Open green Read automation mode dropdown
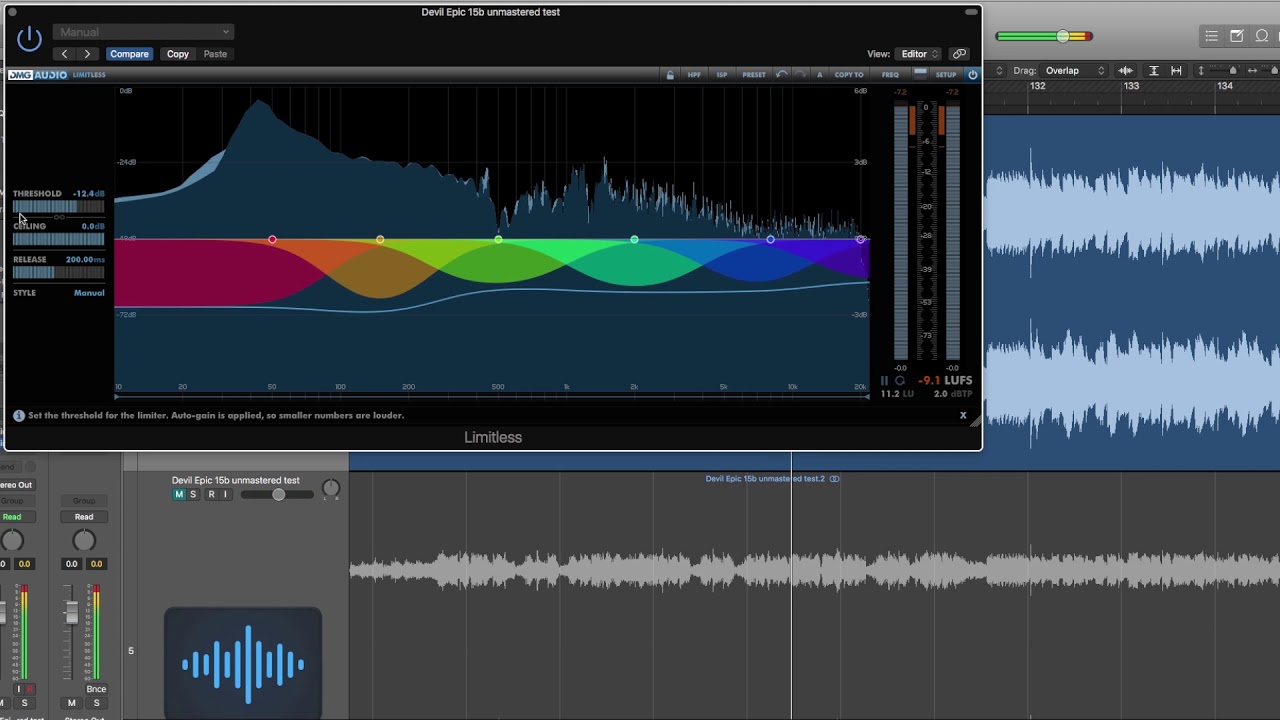The height and width of the screenshot is (720, 1280). pyautogui.click(x=13, y=517)
